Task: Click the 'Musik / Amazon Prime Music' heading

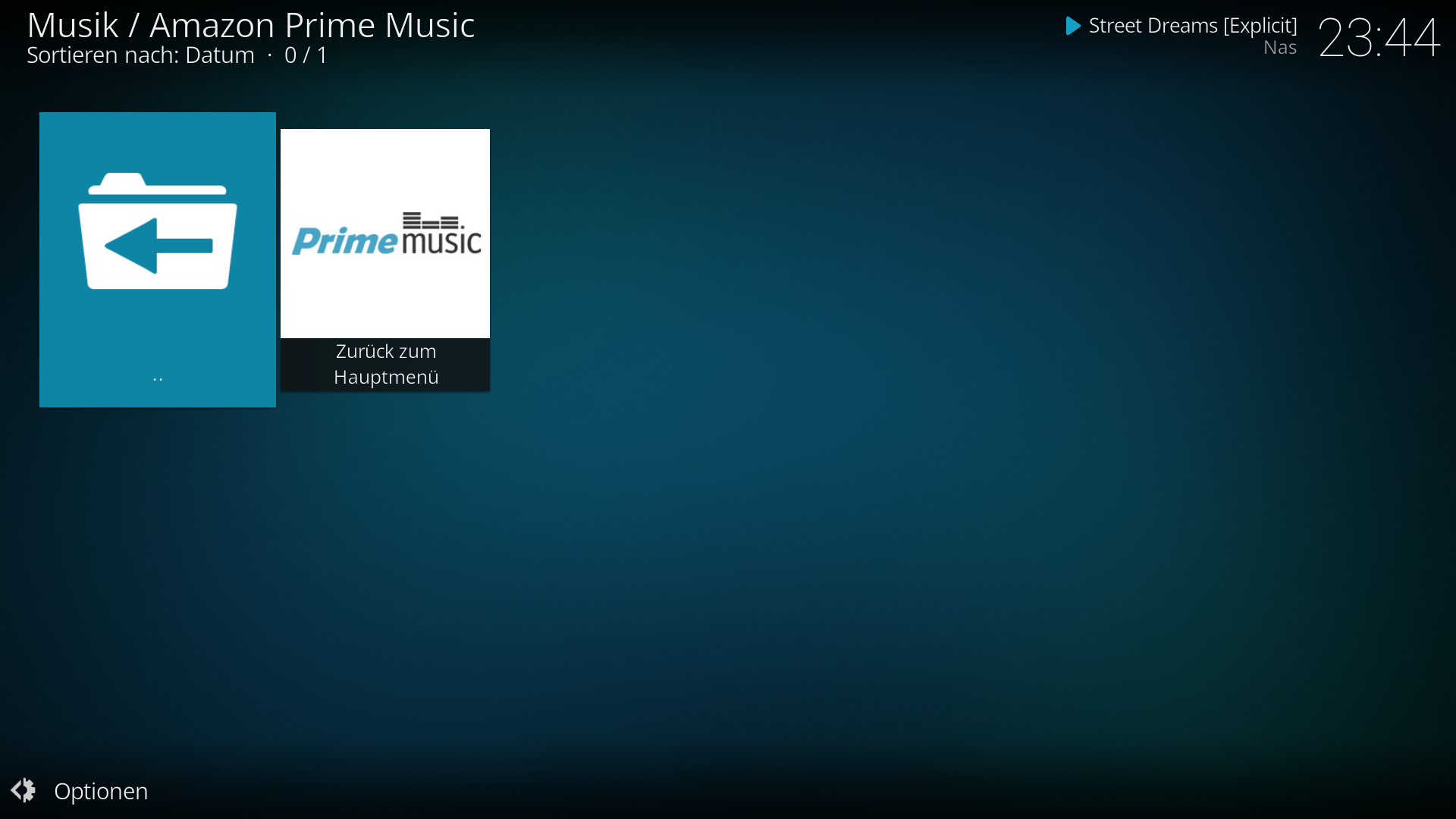Action: point(251,25)
